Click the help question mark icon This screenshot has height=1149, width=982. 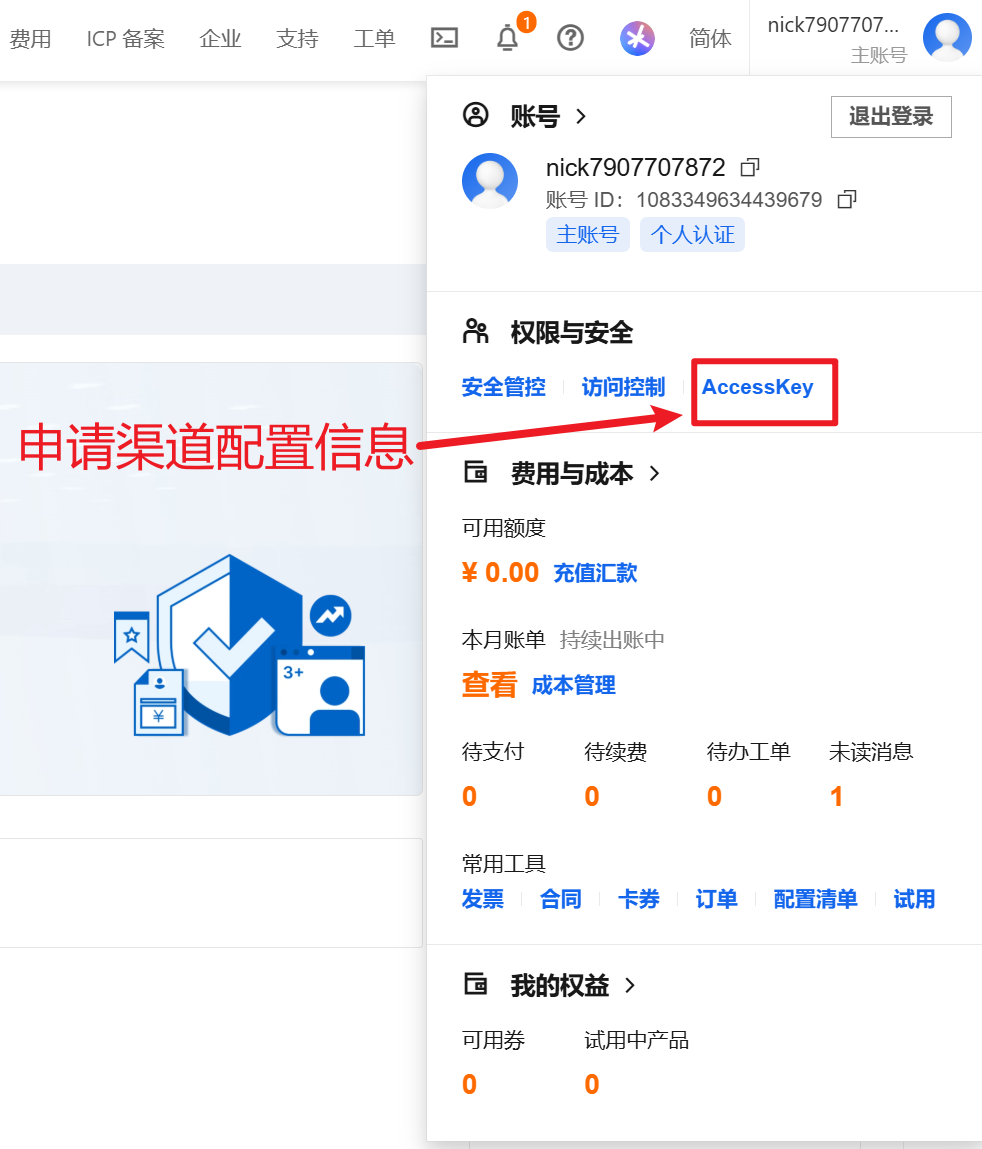[x=570, y=38]
